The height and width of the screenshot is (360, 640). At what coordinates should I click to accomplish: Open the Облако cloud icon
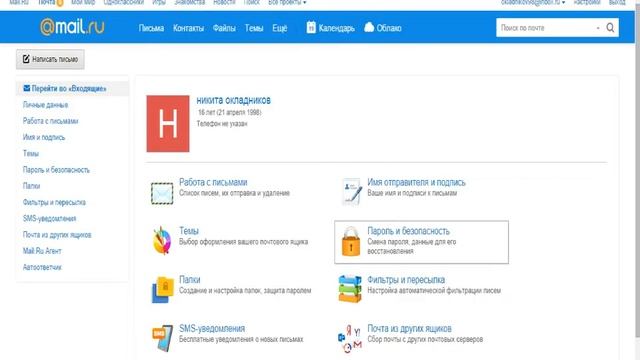[x=369, y=27]
